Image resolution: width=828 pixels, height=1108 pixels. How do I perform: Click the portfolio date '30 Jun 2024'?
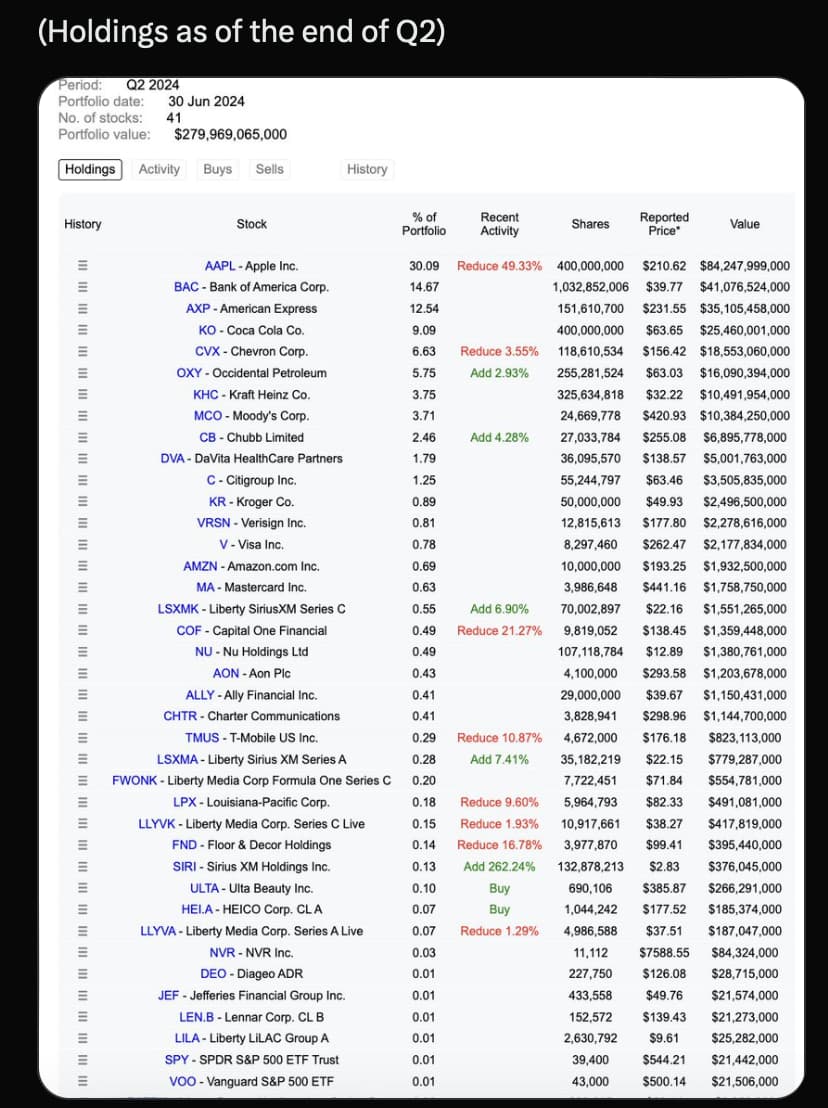206,102
